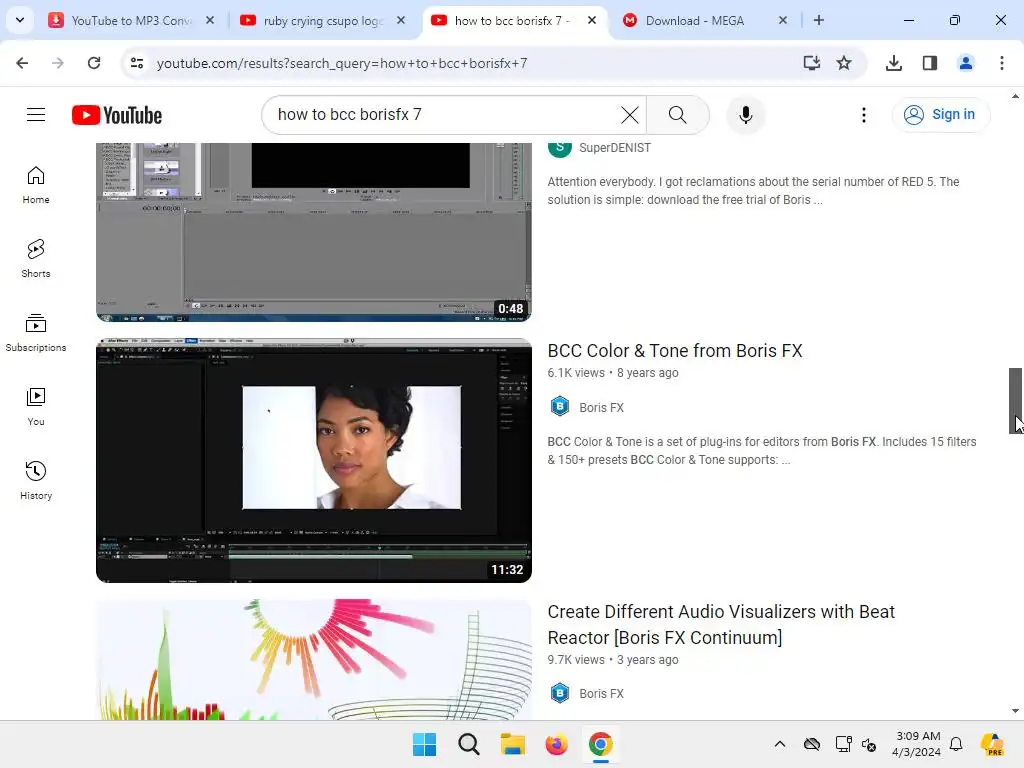Open the tab search dropdown arrow
Screen dimensions: 1024x768
click(20, 20)
